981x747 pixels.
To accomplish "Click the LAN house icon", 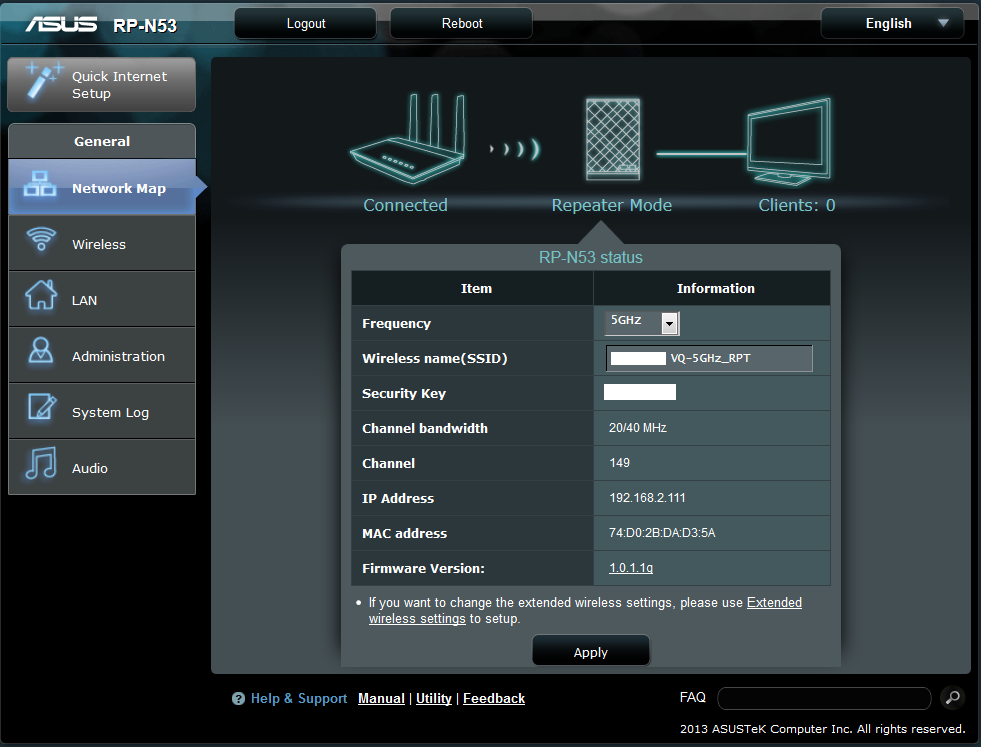I will click(x=40, y=297).
